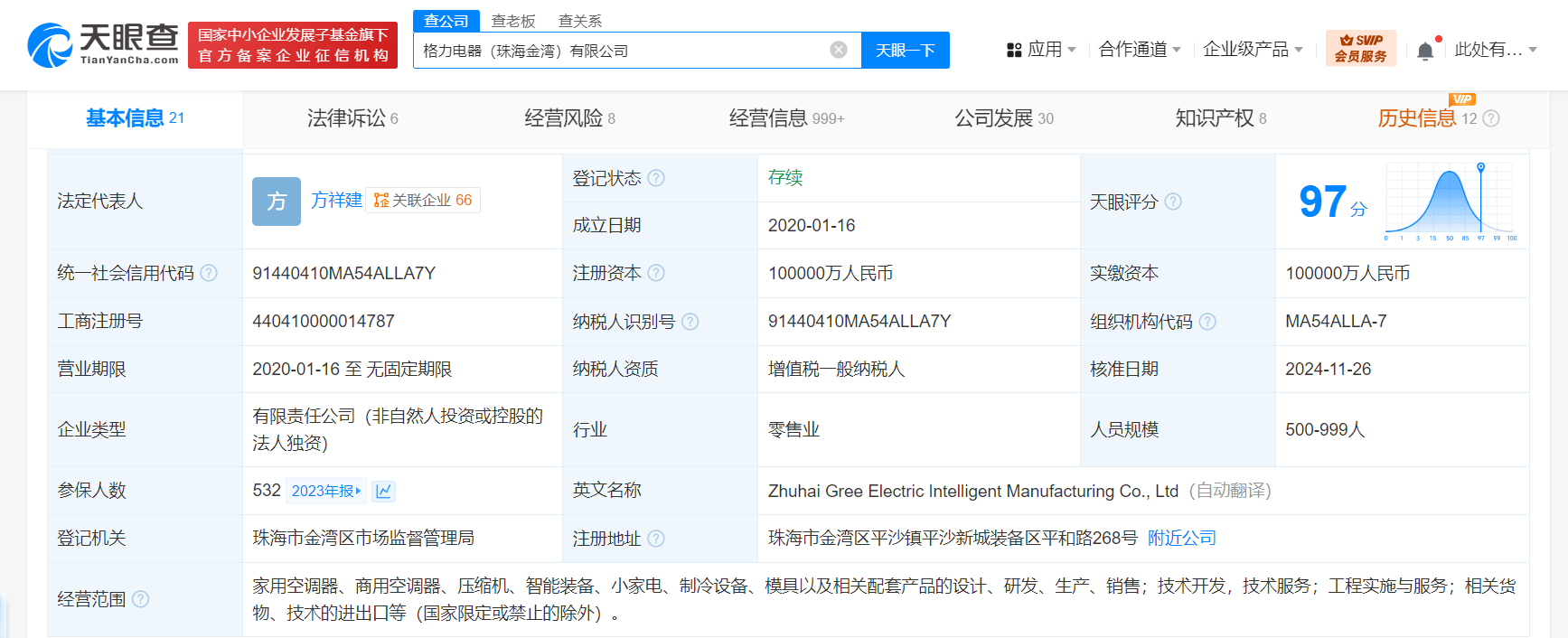Screen dimensions: 1568x638
Task: Expand the 应用 dropdown
Action: pos(1072,50)
